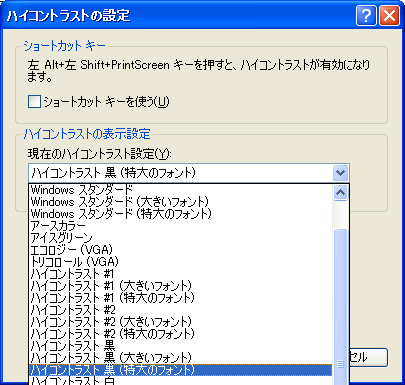Select Windows スタンダード list option
Viewport: 405px width, 385px height.
(x=180, y=190)
